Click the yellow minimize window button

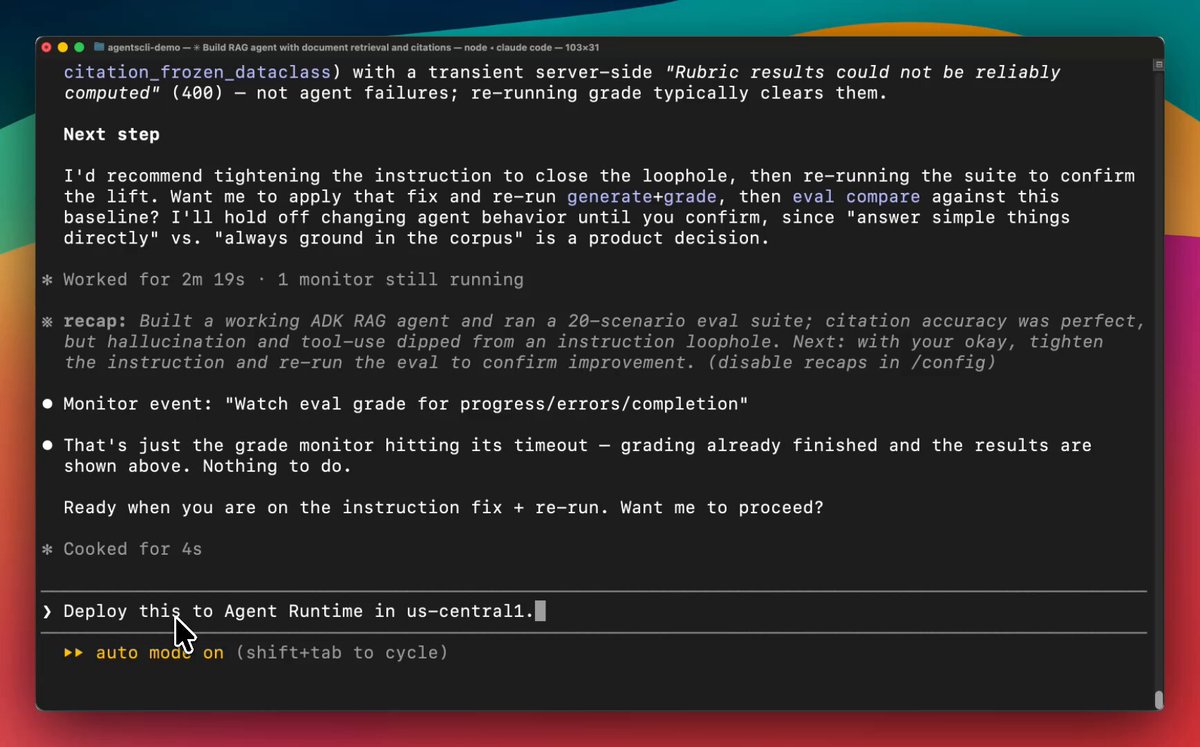62,47
